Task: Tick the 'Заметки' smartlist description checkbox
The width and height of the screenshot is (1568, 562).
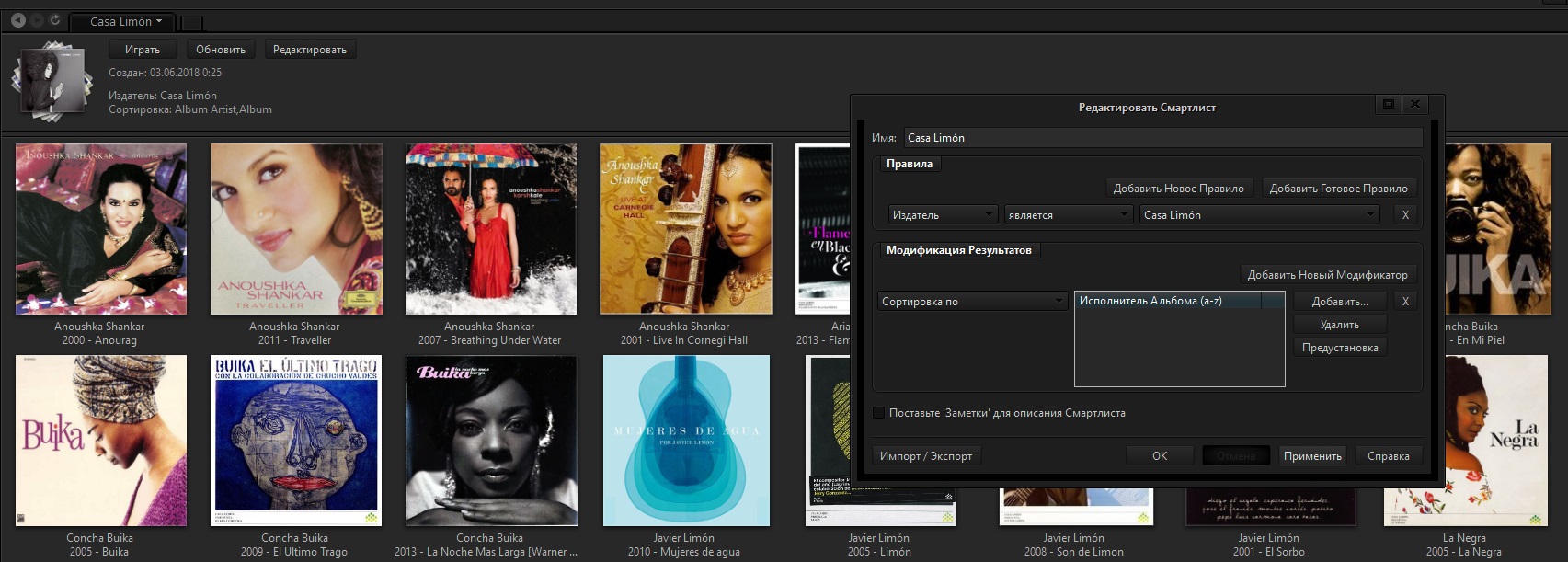Action: (x=879, y=413)
